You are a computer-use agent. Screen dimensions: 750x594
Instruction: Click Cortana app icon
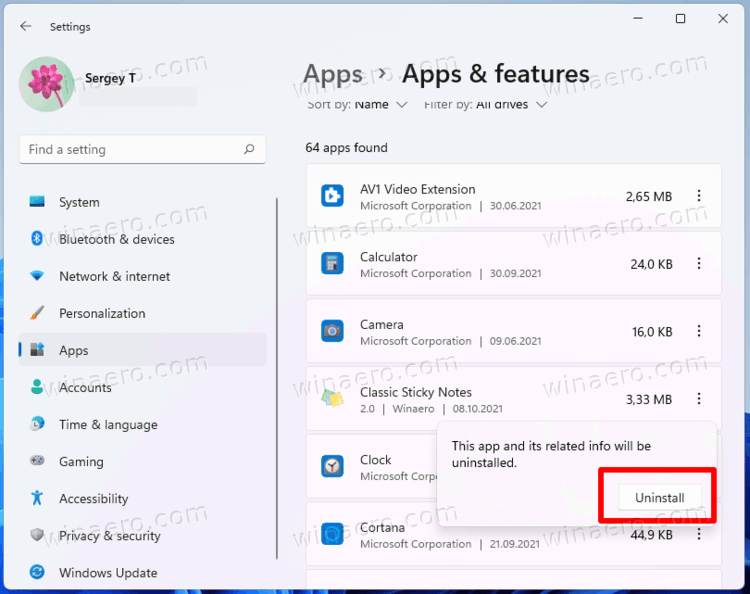(332, 534)
